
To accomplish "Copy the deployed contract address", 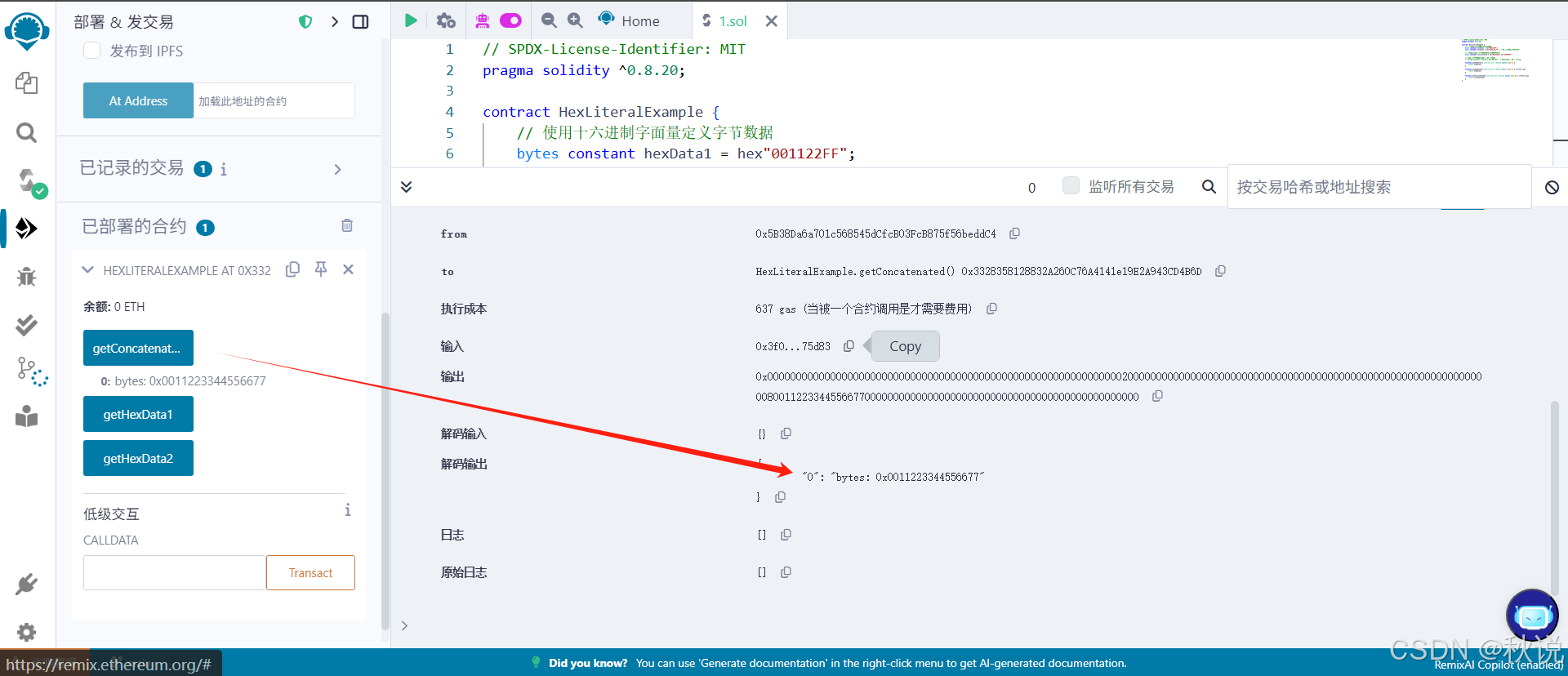I will coord(292,269).
